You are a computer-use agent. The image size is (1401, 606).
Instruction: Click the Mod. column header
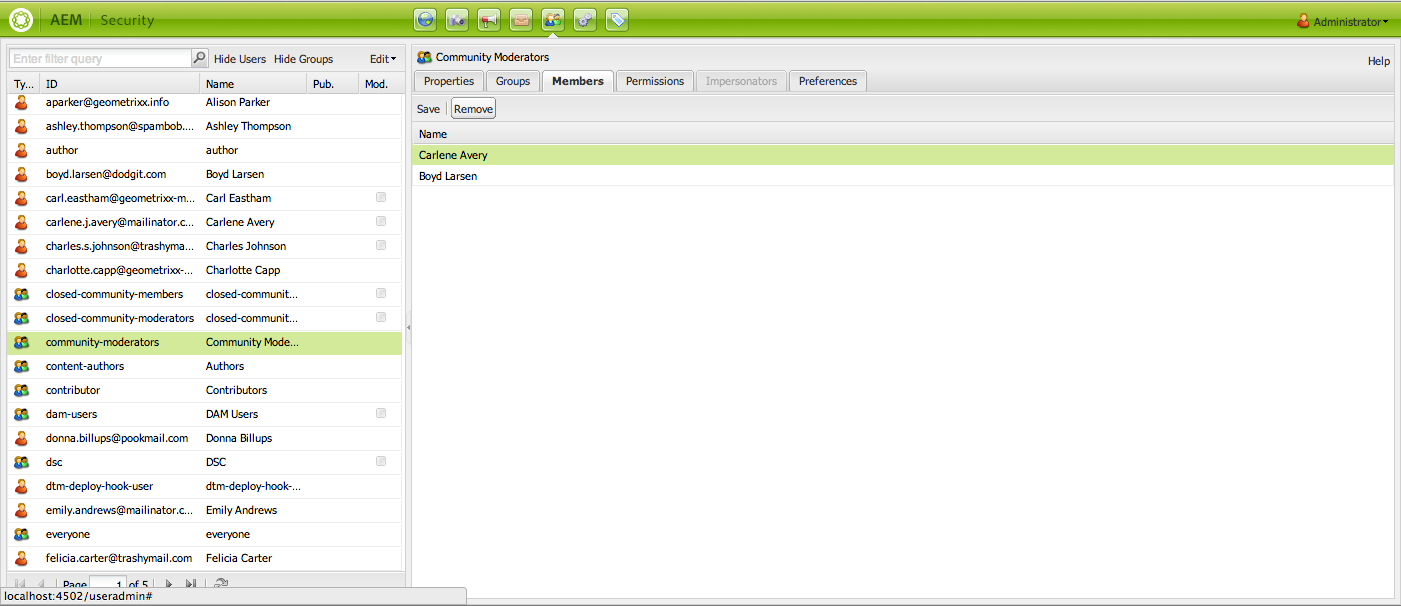[x=380, y=84]
